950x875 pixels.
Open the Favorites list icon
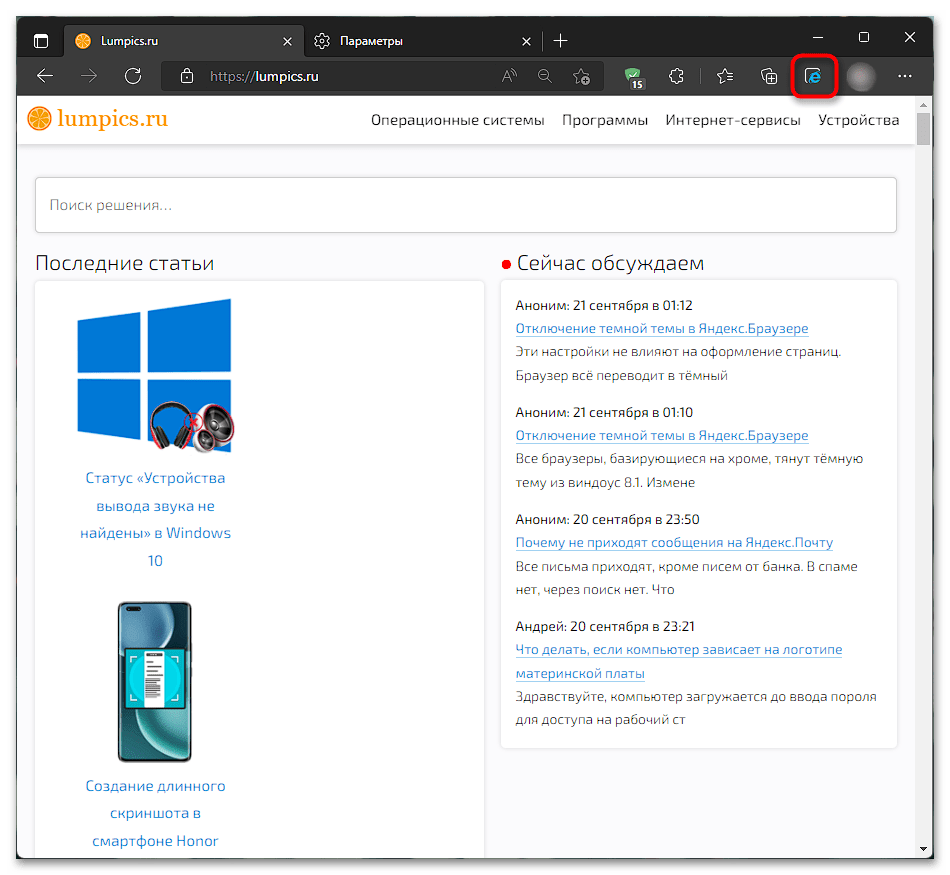pyautogui.click(x=725, y=76)
